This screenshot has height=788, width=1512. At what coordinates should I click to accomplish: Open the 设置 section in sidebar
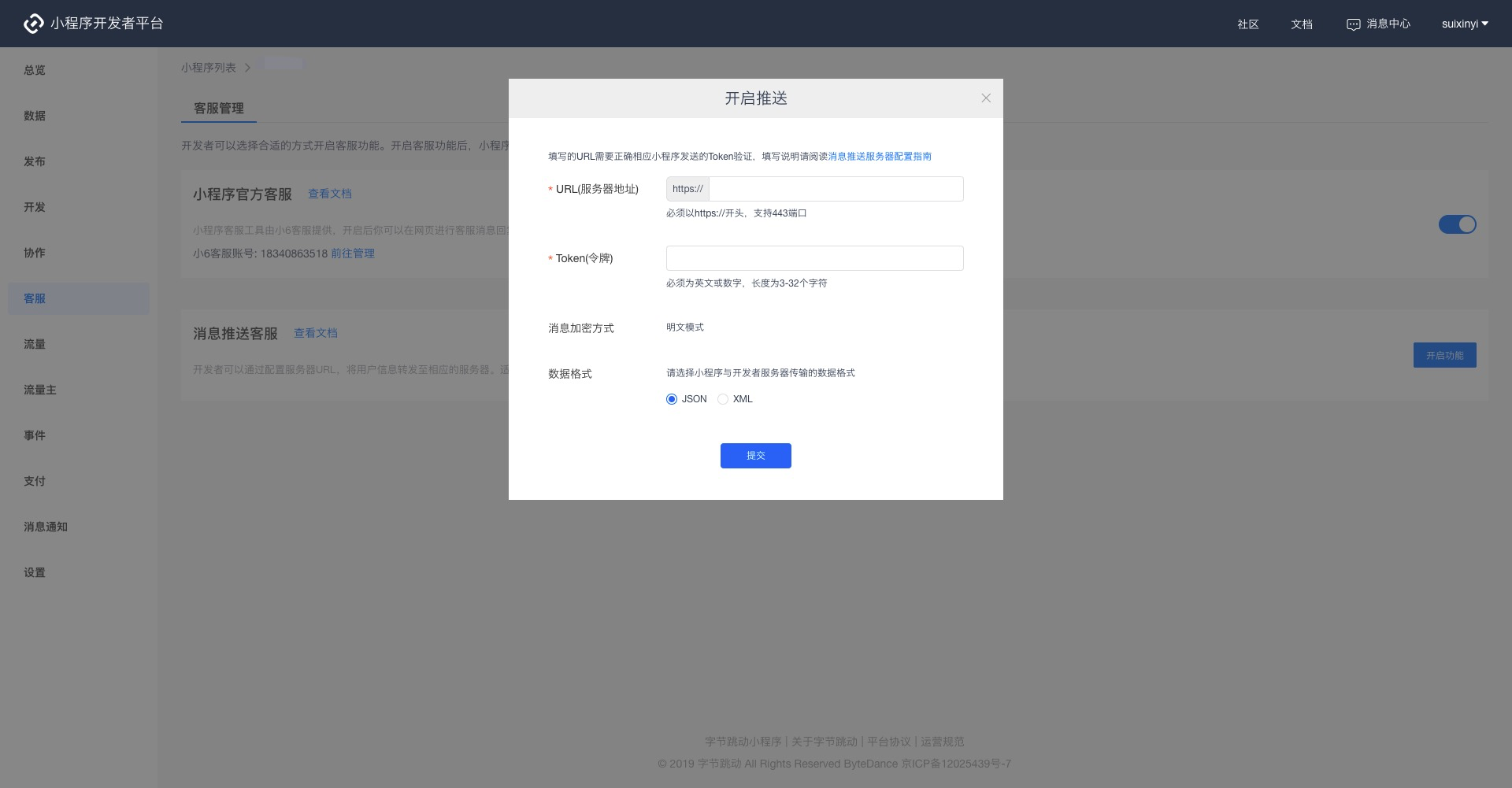coord(35,572)
